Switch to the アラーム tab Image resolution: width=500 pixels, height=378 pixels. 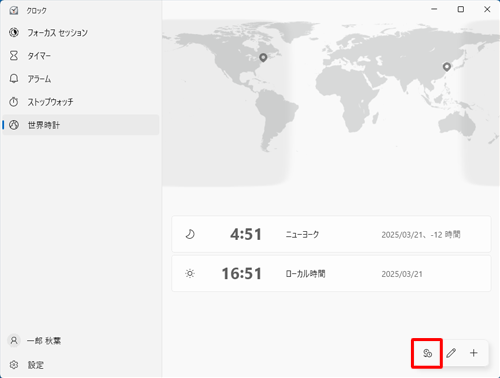tap(39, 79)
